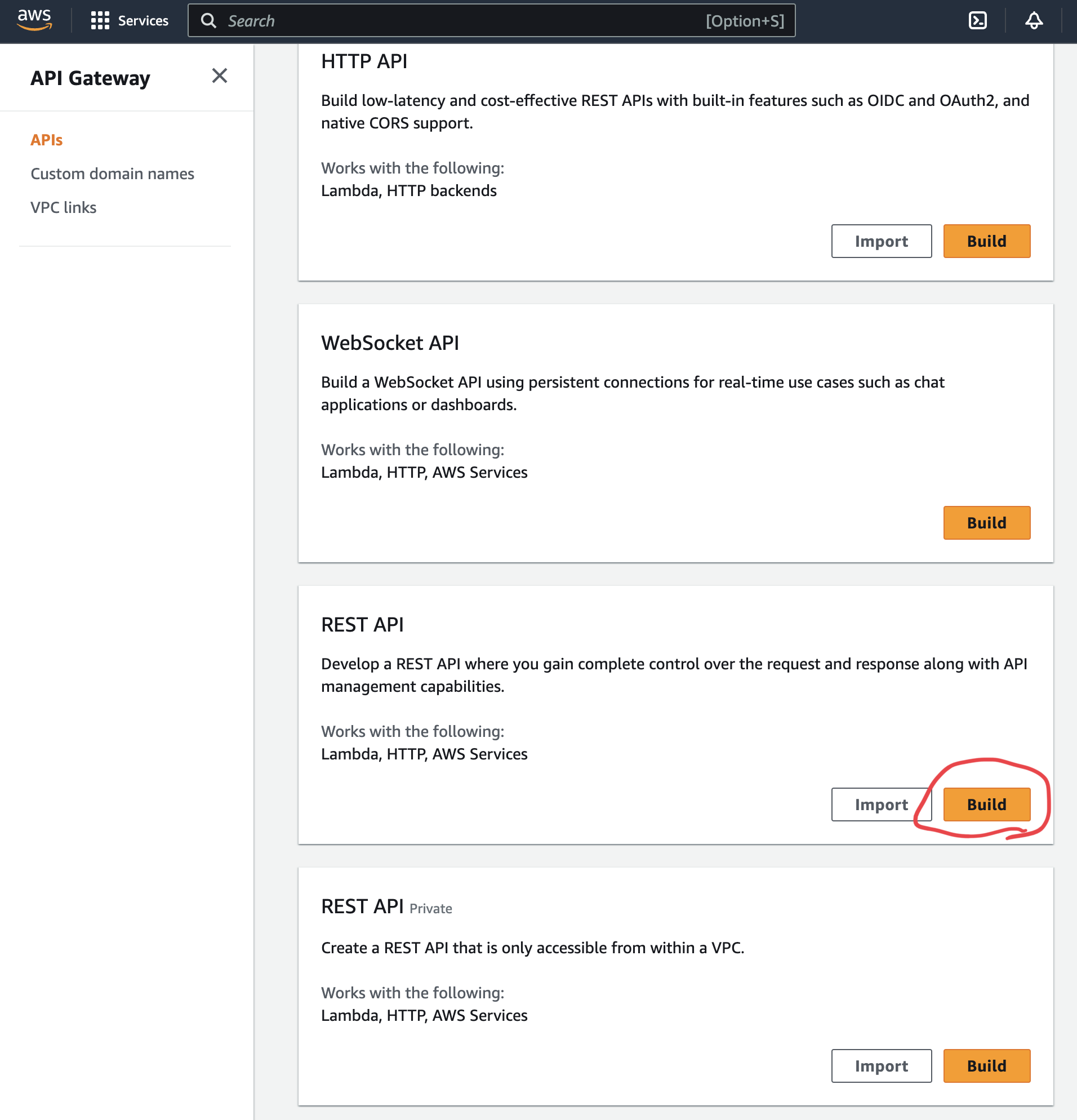Open VPC links in sidebar

64,207
